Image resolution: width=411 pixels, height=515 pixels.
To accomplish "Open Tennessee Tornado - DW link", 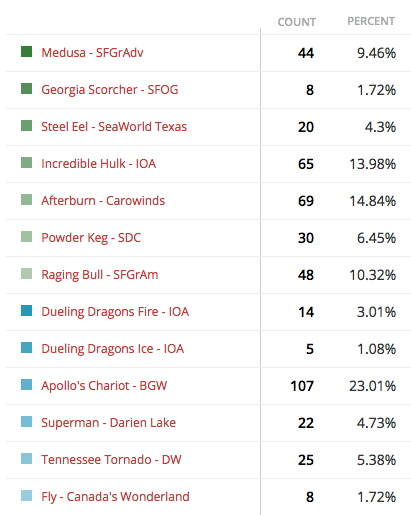I will coord(111,460).
